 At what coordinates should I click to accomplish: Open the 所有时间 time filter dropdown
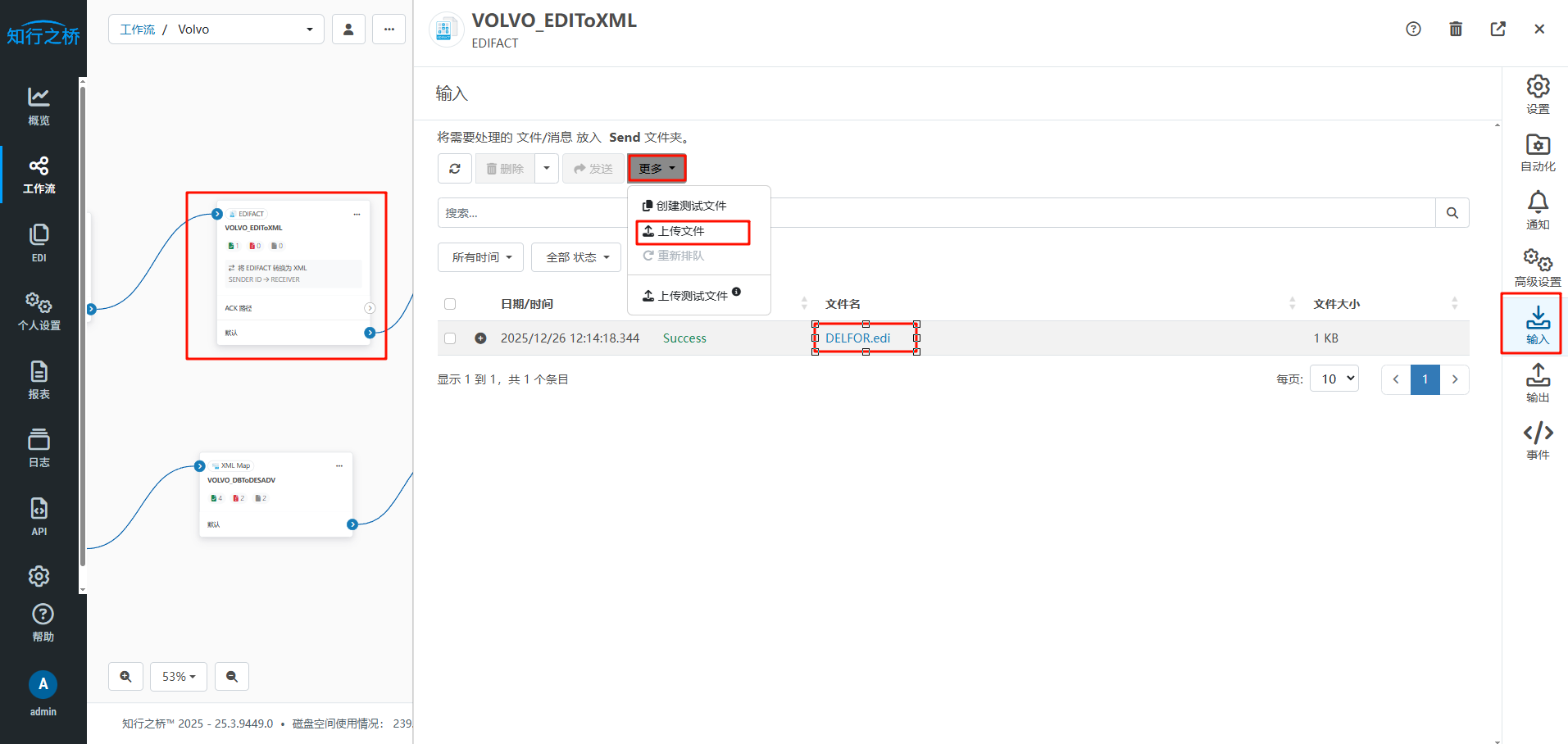(481, 257)
